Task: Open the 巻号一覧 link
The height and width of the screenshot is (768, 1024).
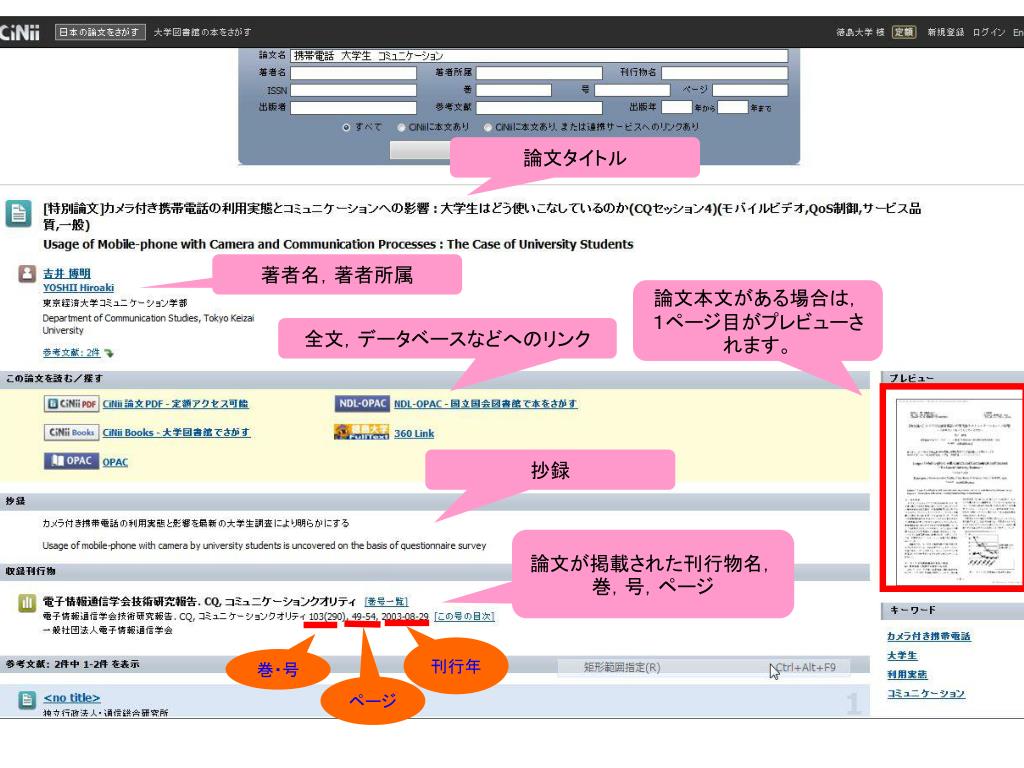Action: (x=386, y=601)
